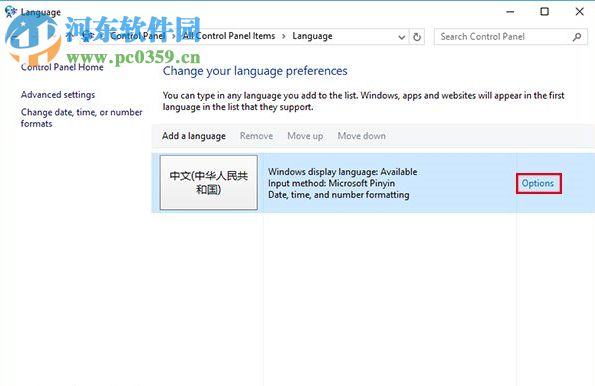Refresh the Language page

click(x=417, y=37)
